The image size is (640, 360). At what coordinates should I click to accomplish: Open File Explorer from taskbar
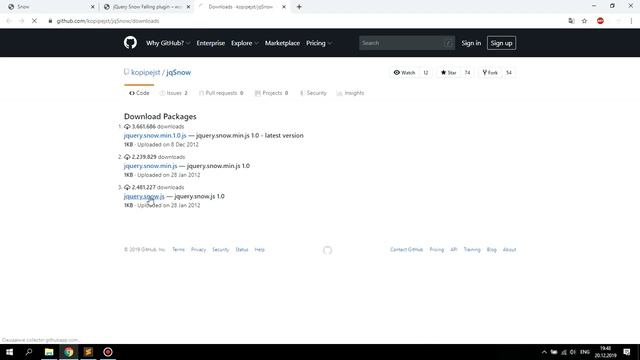pyautogui.click(x=49, y=352)
